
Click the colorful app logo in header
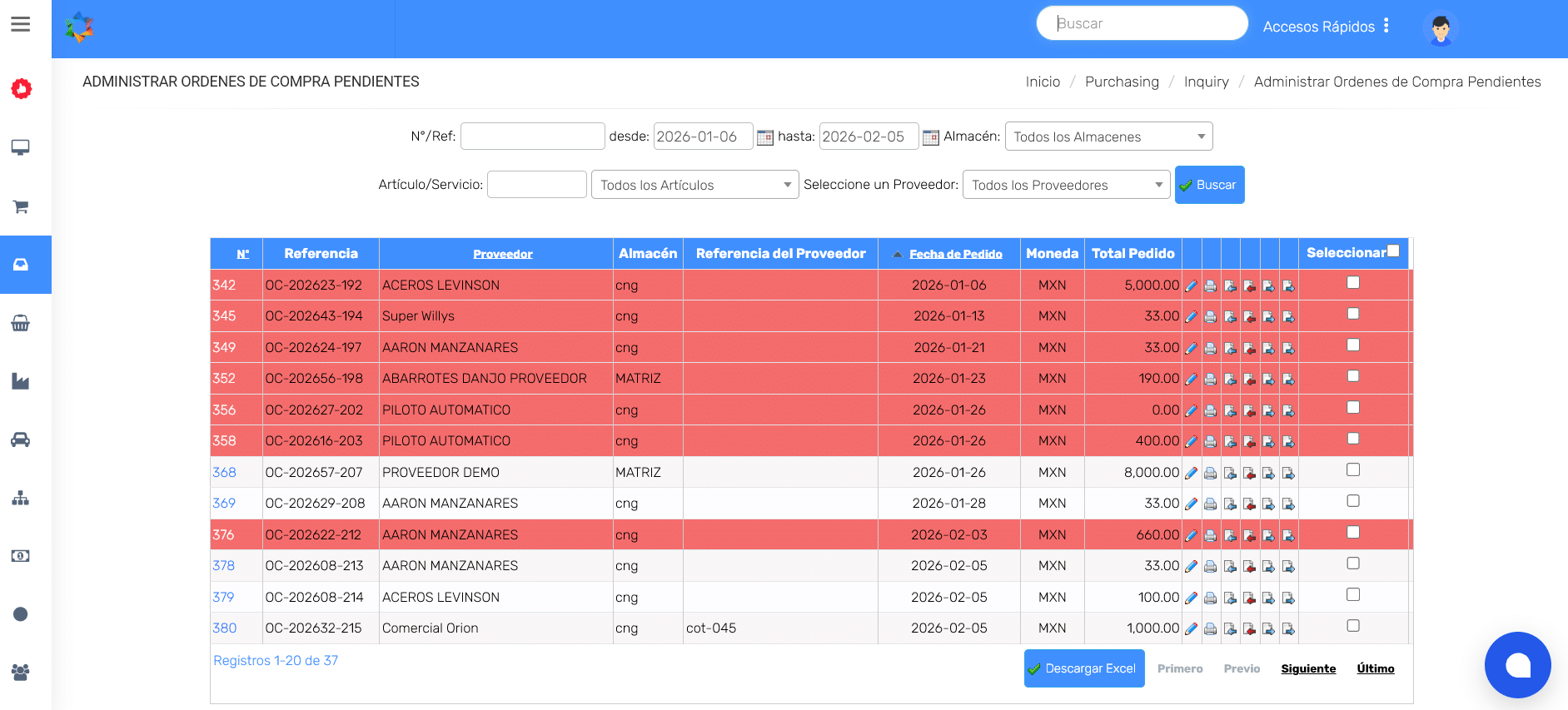[80, 27]
